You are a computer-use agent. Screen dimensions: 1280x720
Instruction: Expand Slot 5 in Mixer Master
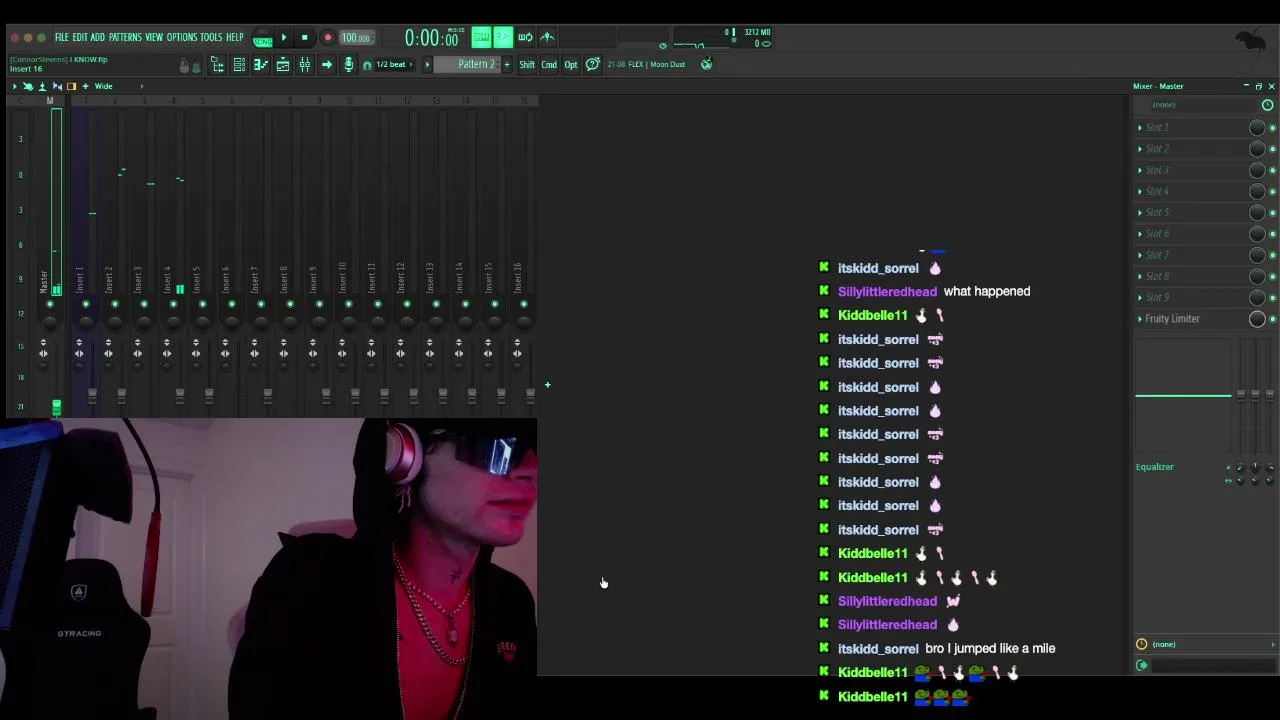point(1140,212)
